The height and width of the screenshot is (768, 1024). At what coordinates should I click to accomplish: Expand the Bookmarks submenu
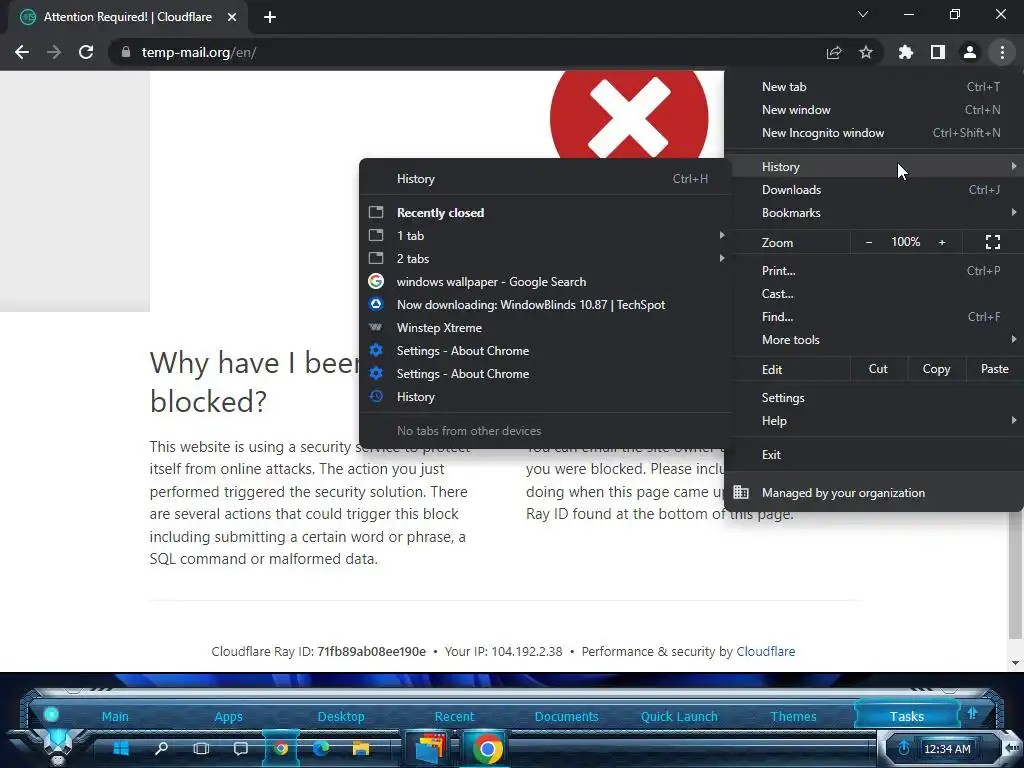coord(874,213)
